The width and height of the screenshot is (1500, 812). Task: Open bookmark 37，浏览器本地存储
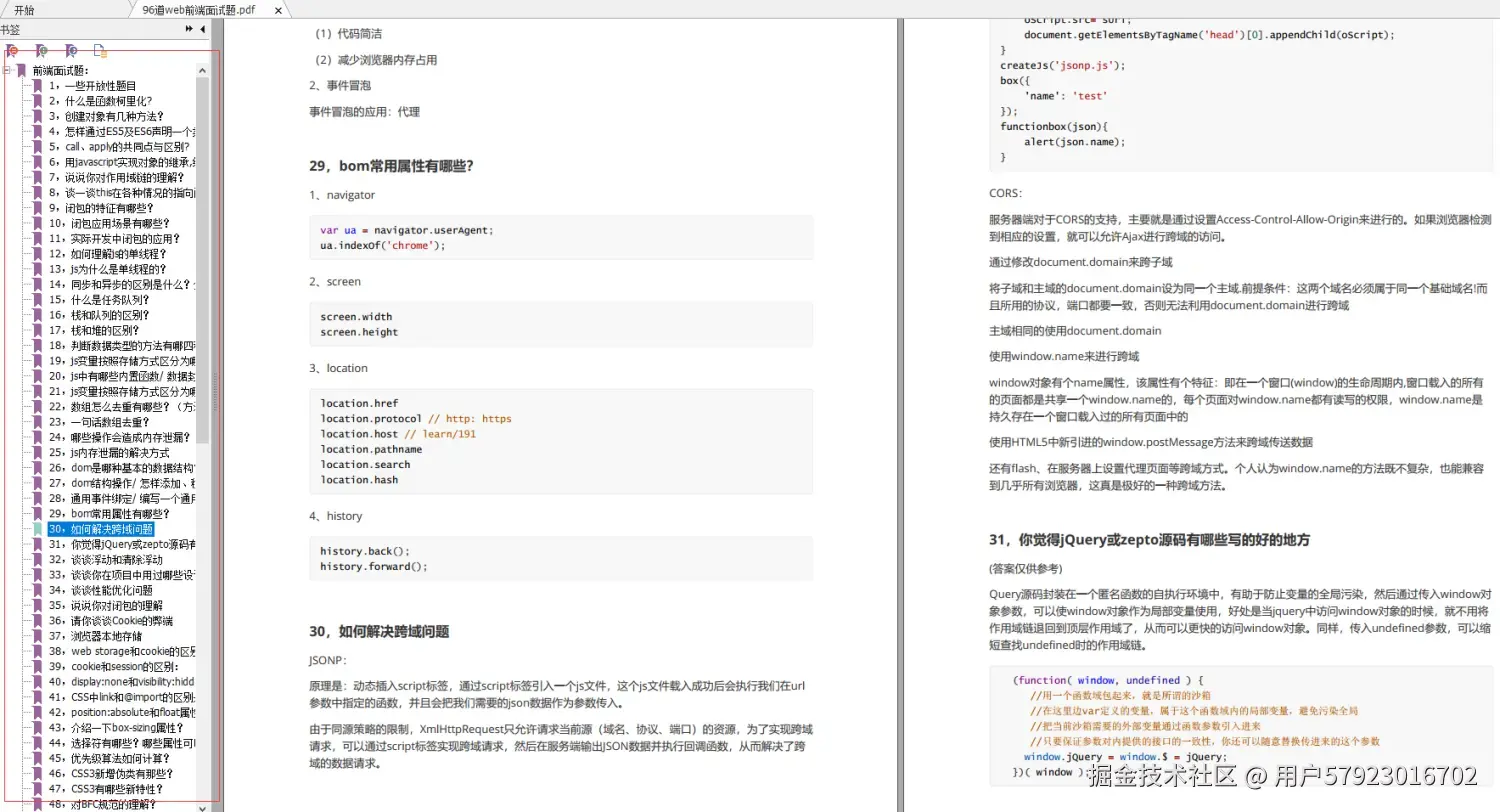click(x=95, y=636)
